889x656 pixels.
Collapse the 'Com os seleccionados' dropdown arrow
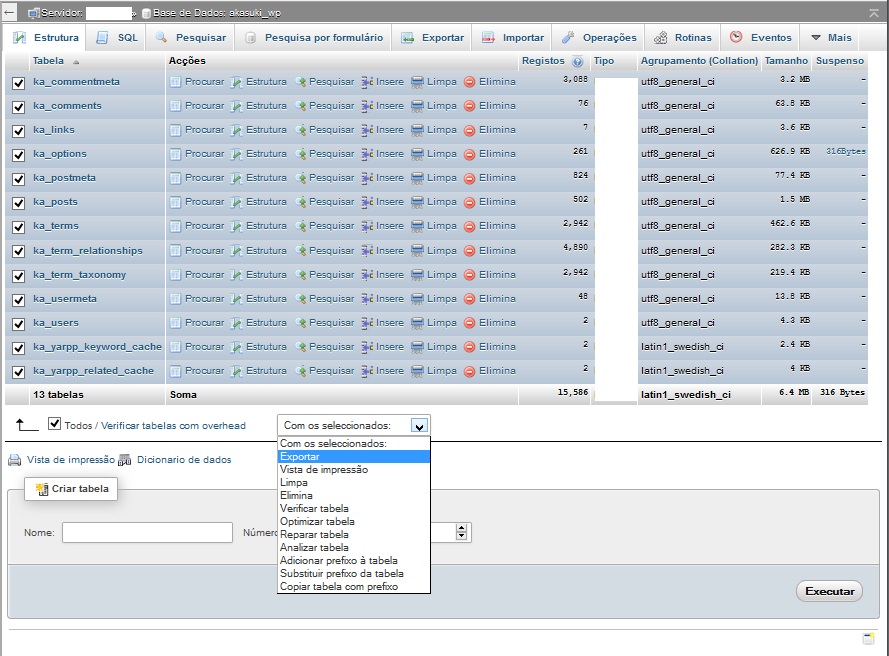pyautogui.click(x=419, y=426)
